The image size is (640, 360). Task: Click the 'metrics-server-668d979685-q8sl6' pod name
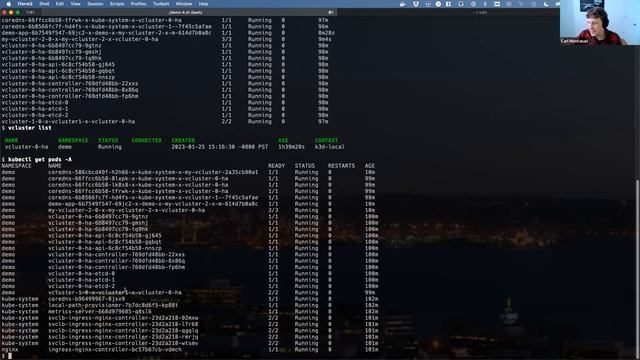coord(100,311)
